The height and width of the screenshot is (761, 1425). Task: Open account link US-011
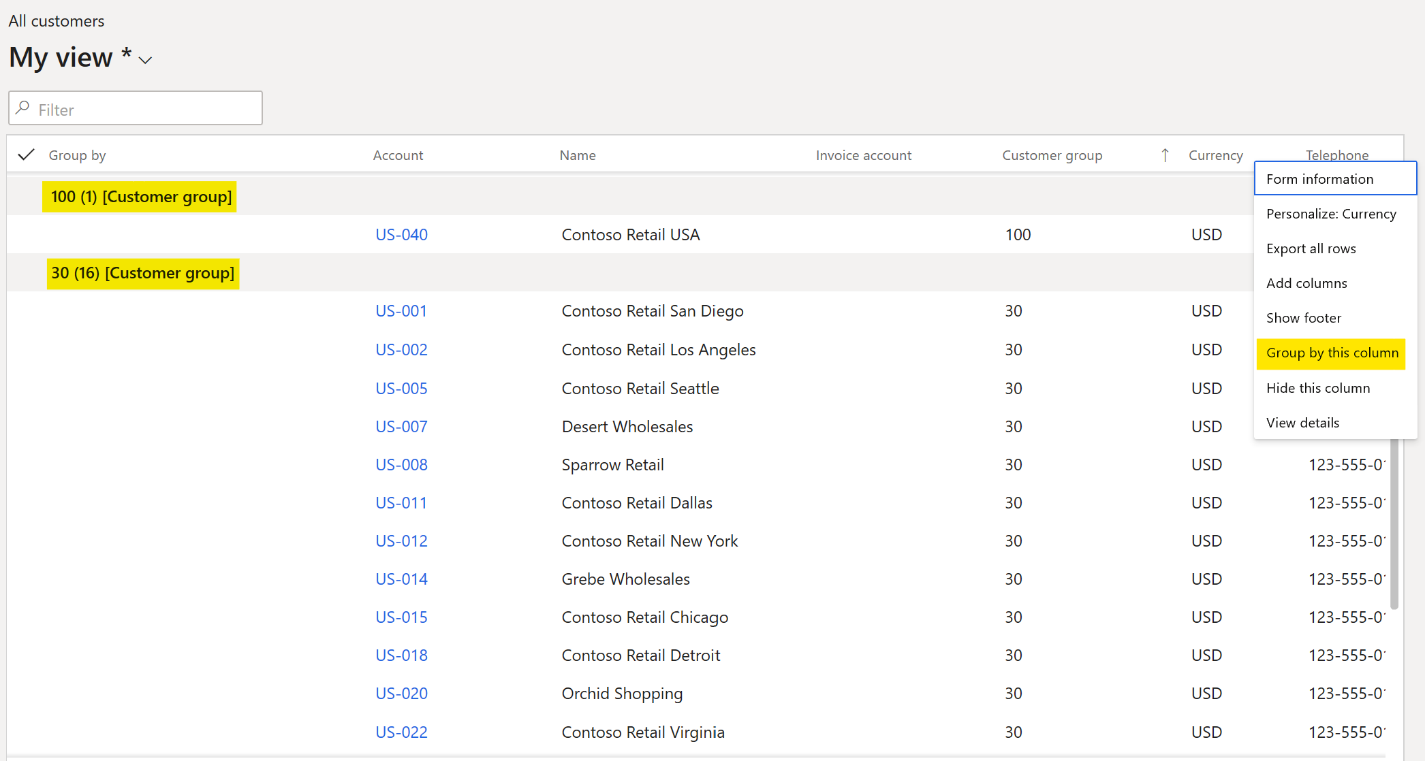point(402,503)
